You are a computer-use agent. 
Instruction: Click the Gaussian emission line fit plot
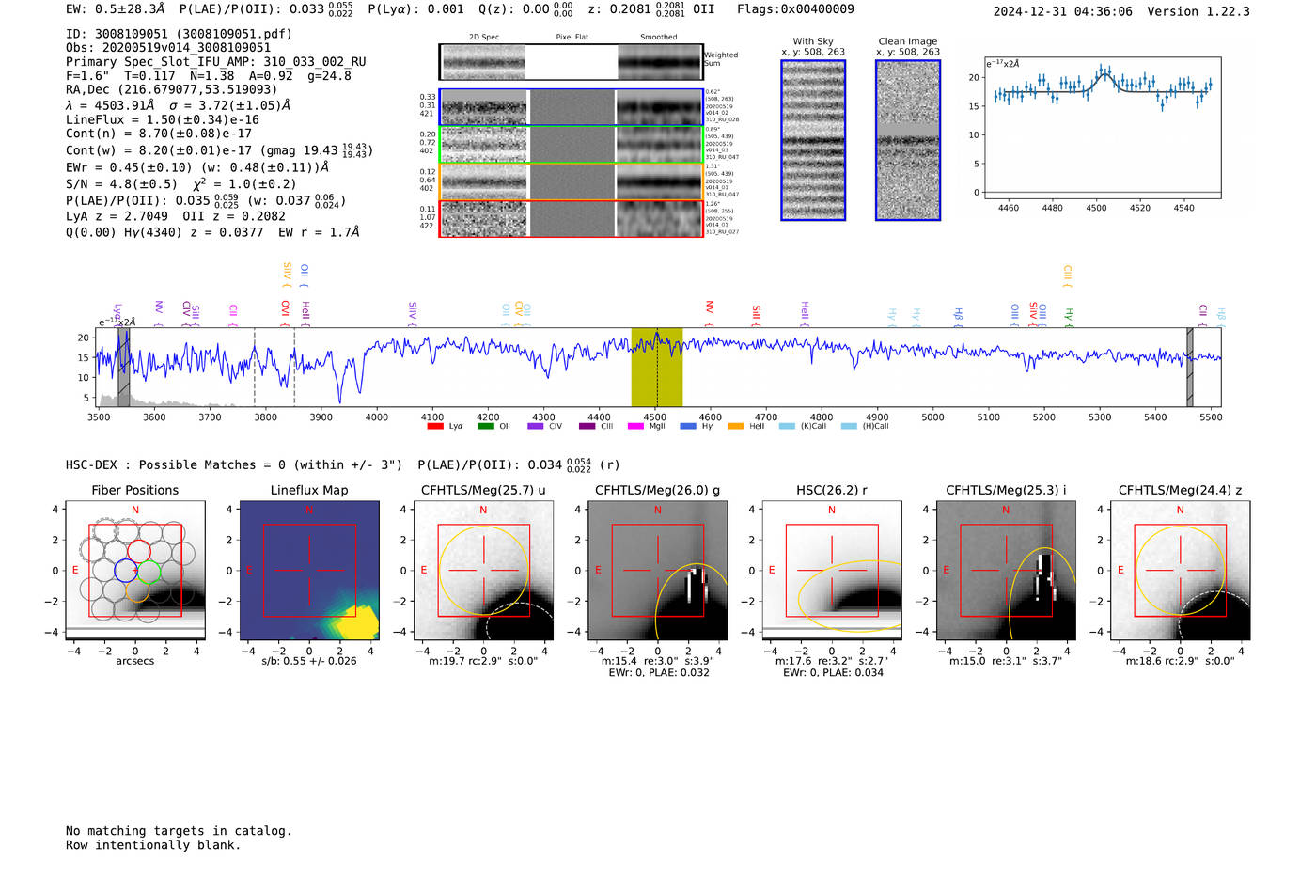coord(1103,128)
